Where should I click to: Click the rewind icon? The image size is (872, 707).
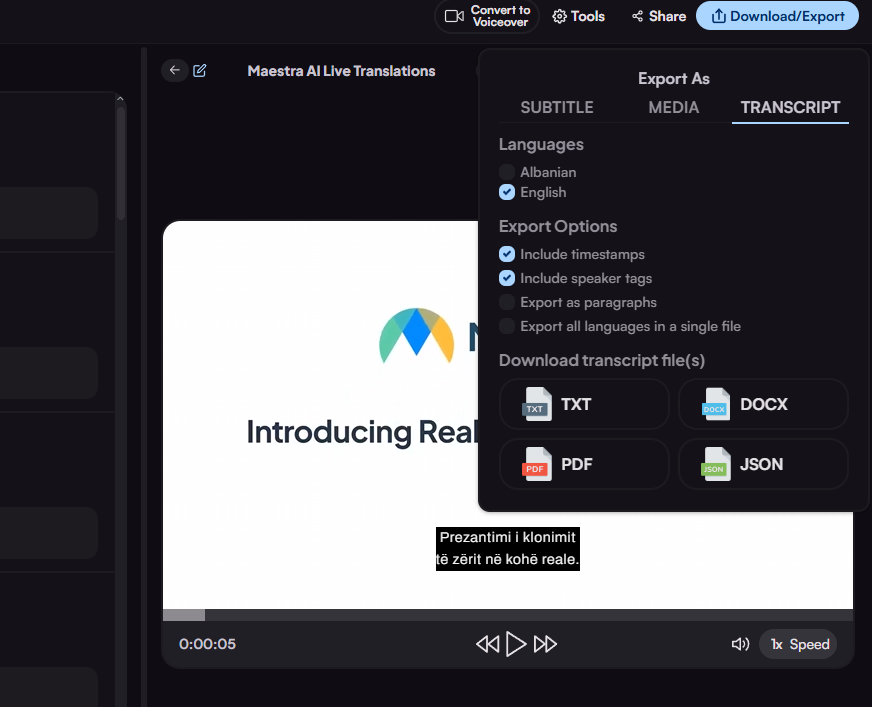click(487, 644)
